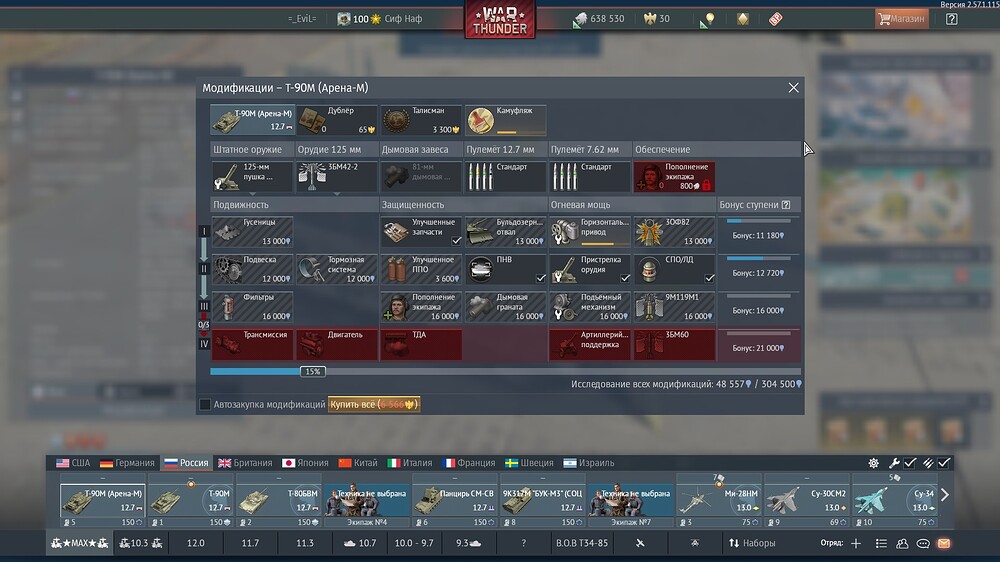Toggle the Улучшенные запчасти checkmark

pos(456,240)
